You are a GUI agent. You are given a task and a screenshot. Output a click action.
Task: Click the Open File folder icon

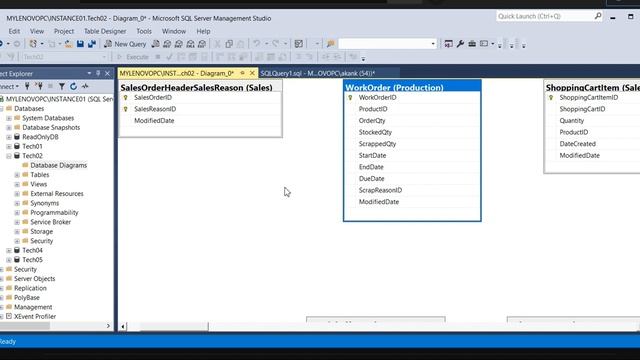[69, 44]
